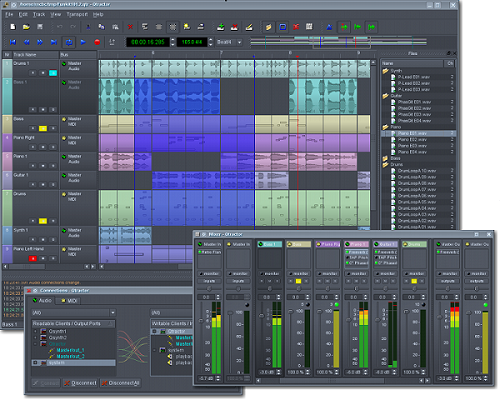Click the Rewind transport icon

coord(26,42)
